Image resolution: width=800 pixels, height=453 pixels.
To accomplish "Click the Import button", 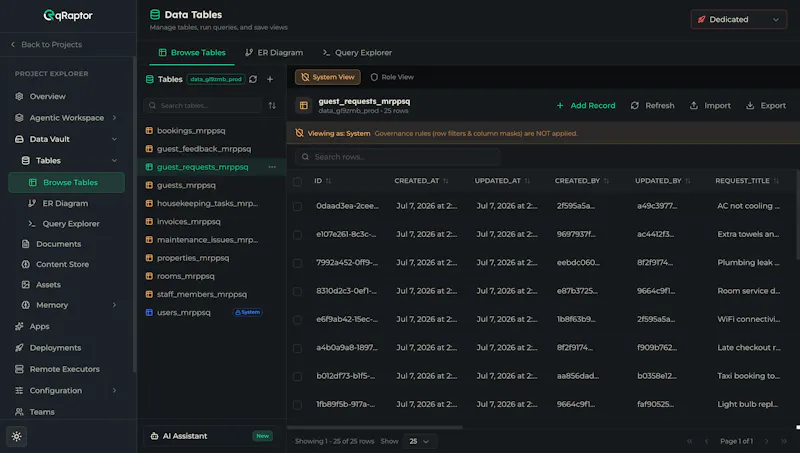I will 710,106.
